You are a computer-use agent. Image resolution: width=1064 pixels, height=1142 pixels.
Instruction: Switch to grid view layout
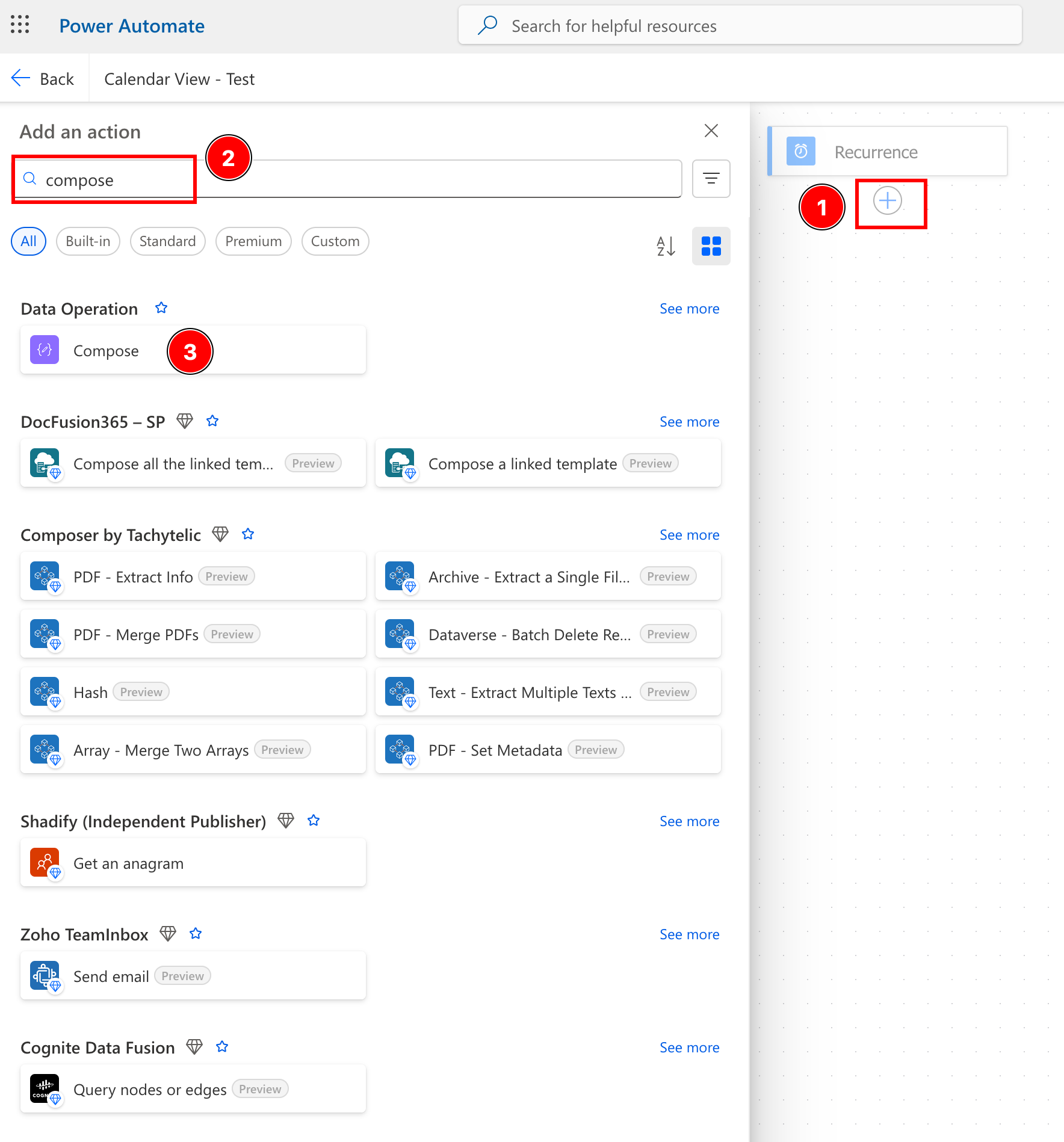click(x=711, y=246)
